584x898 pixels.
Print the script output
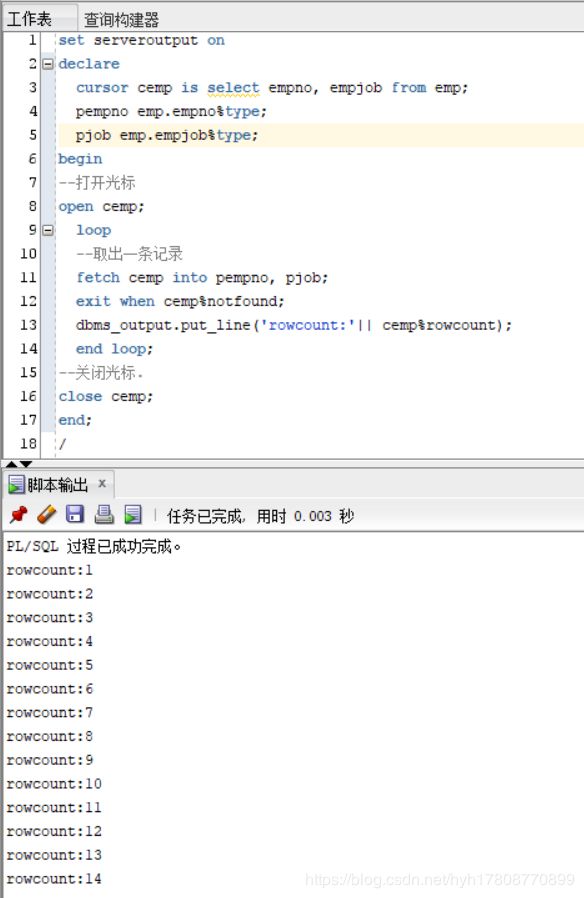coord(104,514)
